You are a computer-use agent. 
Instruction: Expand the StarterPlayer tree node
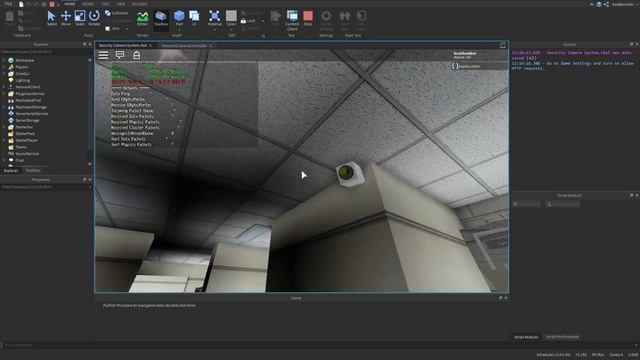pos(4,140)
